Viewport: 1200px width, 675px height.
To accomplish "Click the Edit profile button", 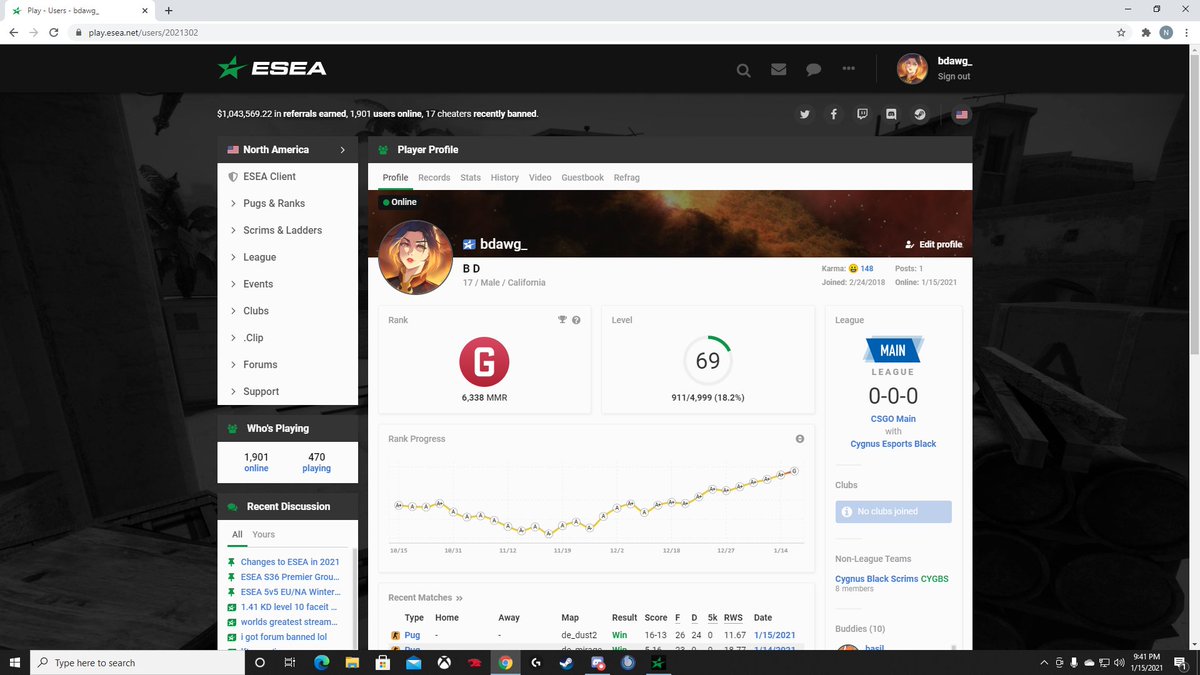I will pyautogui.click(x=933, y=244).
